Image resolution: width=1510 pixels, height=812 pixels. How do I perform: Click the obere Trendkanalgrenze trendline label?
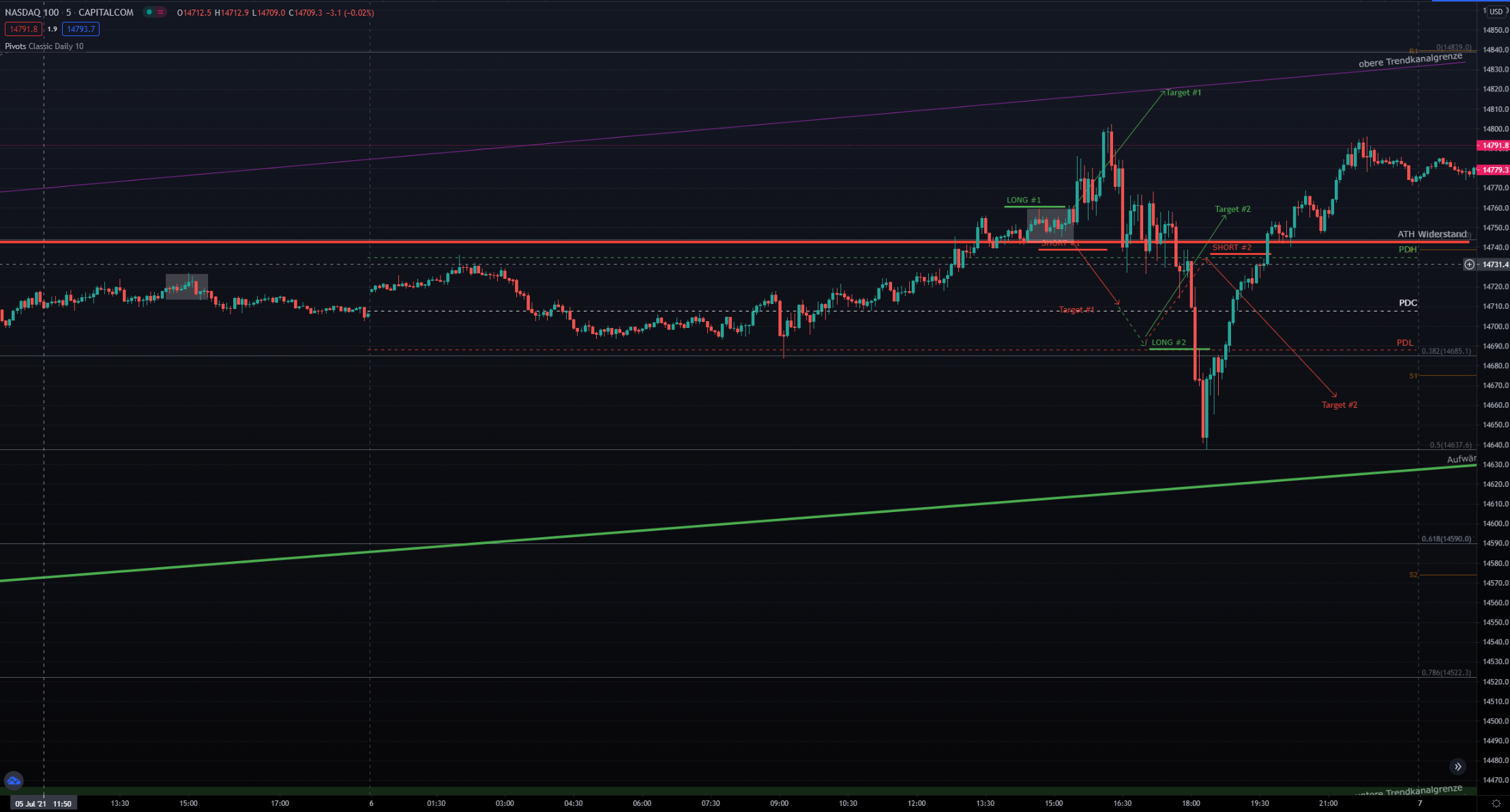[1410, 61]
